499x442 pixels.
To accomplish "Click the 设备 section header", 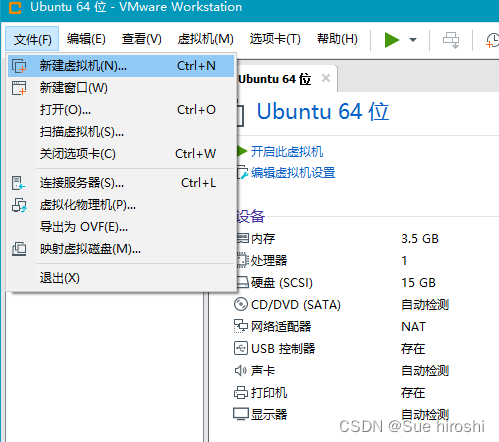I will (x=250, y=216).
